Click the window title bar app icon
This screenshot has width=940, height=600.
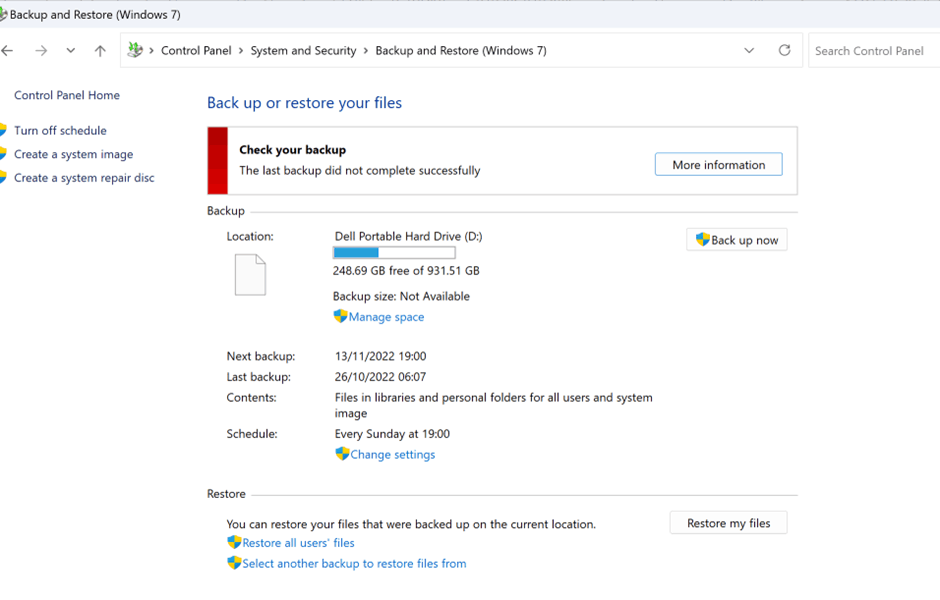point(3,14)
